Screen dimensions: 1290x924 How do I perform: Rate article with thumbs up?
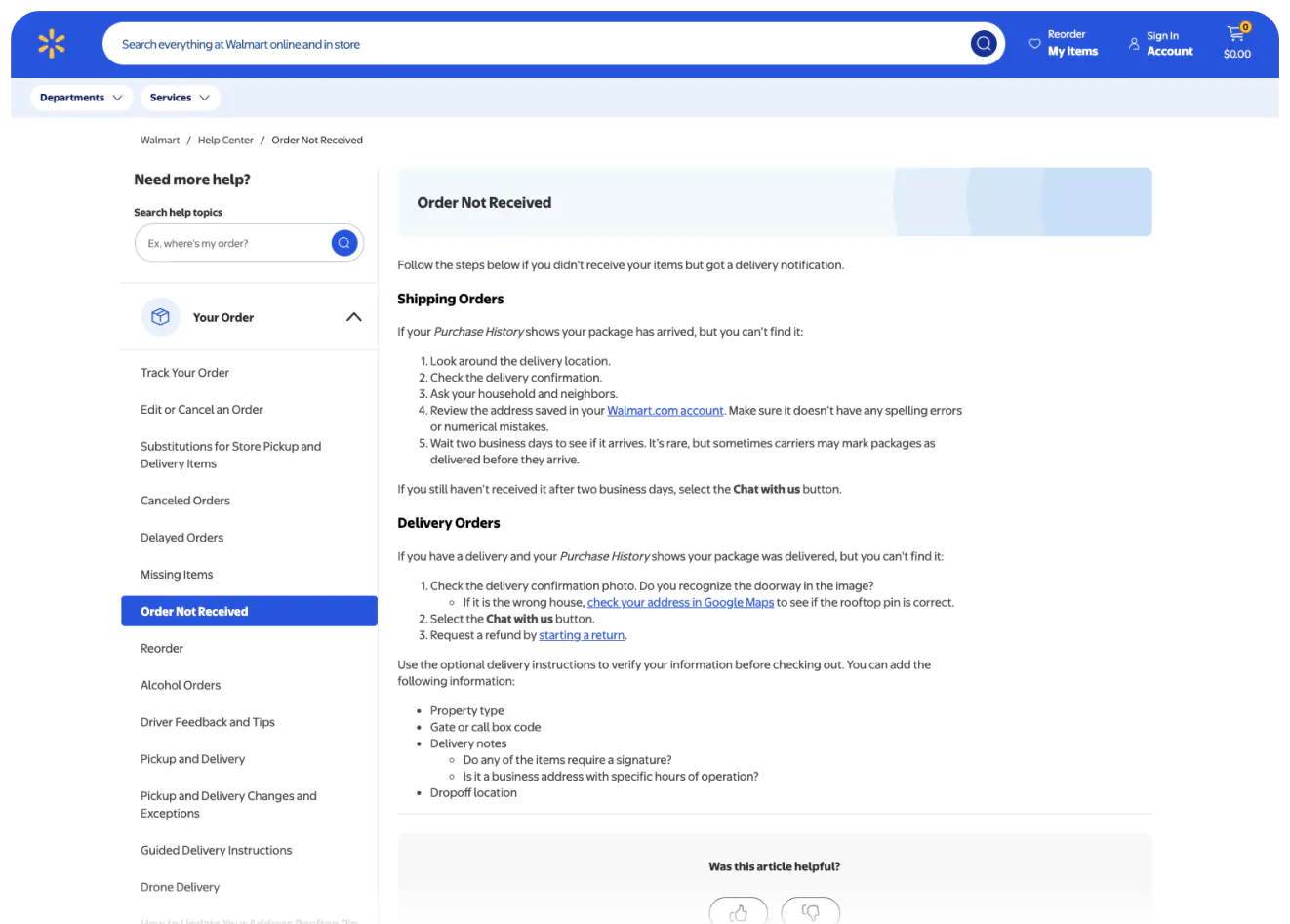point(739,911)
